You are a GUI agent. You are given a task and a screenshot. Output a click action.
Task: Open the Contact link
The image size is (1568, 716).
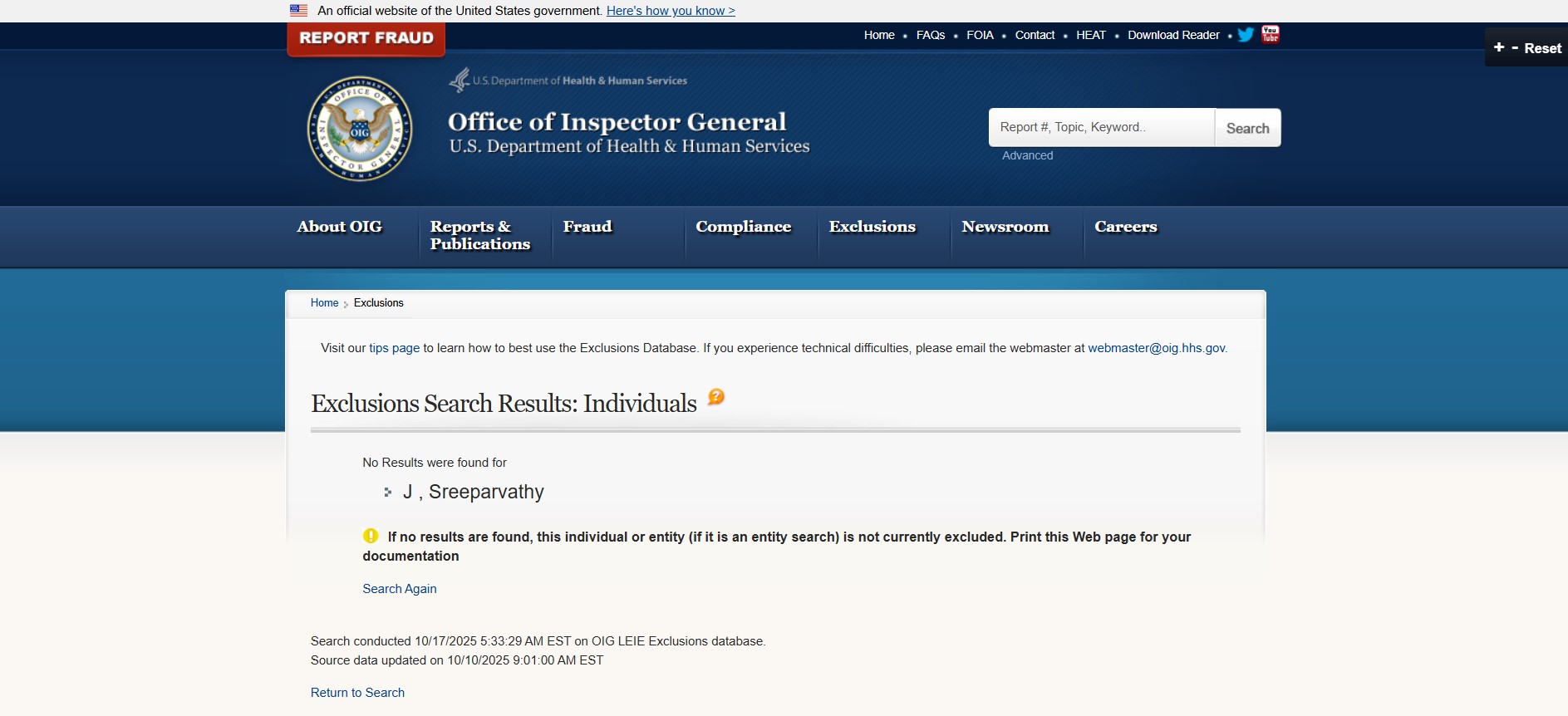(x=1035, y=35)
